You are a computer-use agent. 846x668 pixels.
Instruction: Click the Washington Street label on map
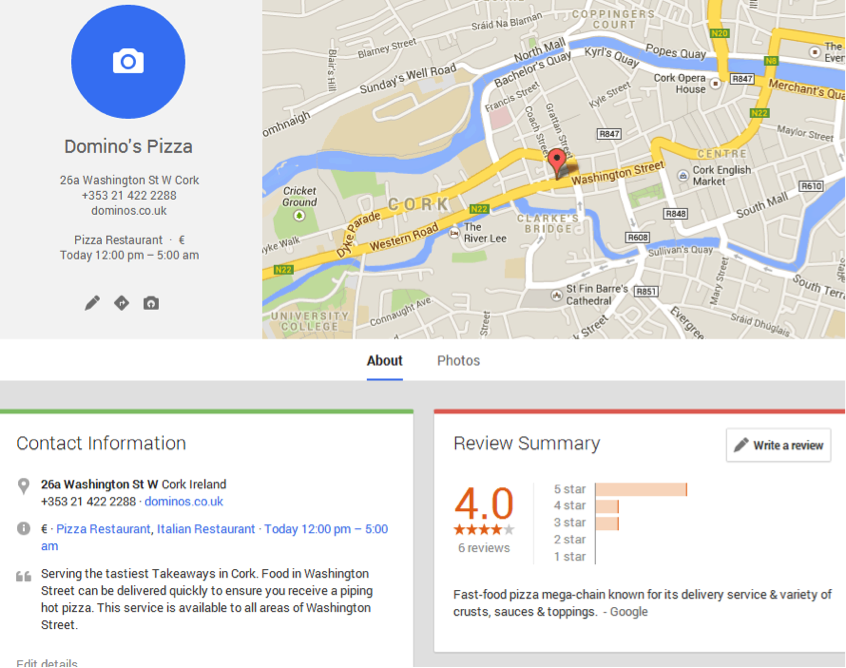click(x=617, y=173)
